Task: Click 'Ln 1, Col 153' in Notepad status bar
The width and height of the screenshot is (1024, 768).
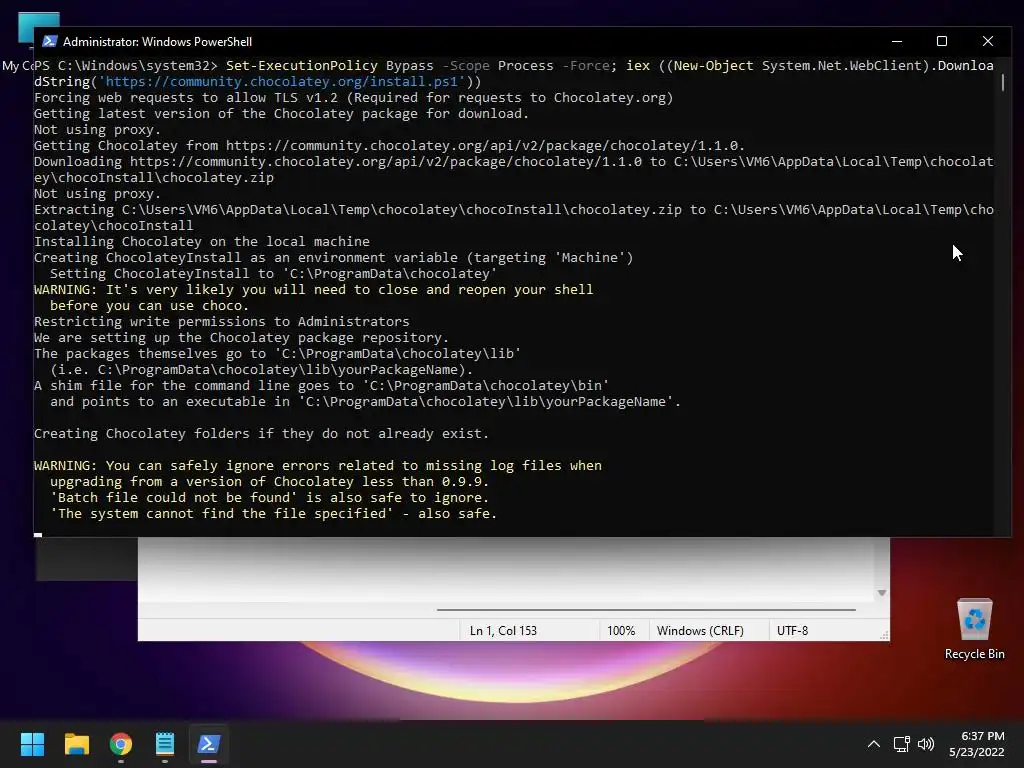Action: tap(503, 630)
